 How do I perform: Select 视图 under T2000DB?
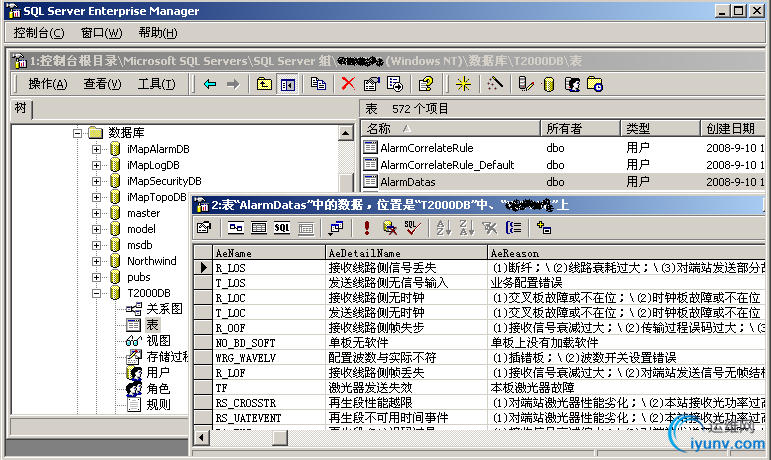(158, 341)
